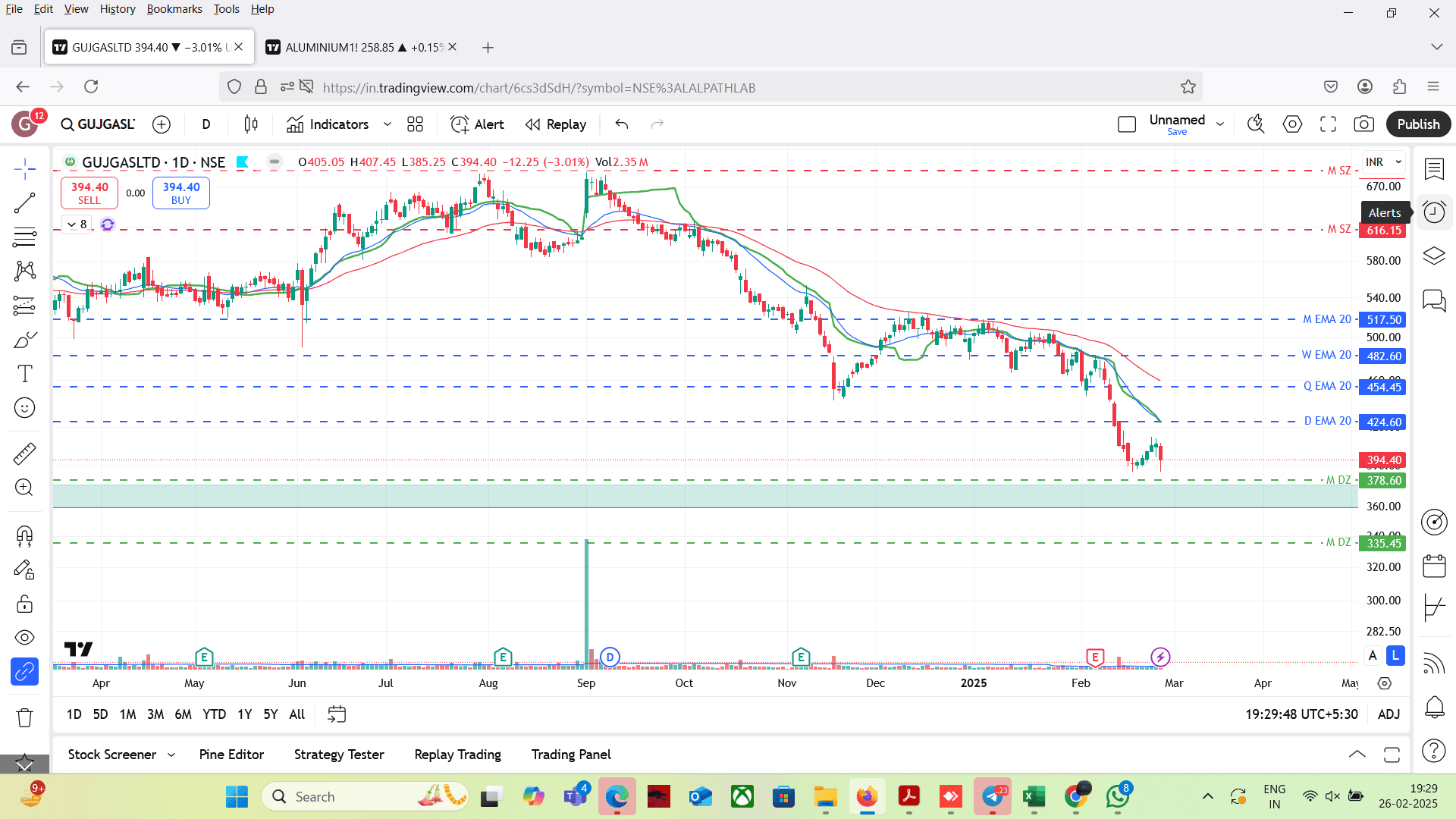
Task: Switch to the Strategy Tester tab
Action: [339, 755]
